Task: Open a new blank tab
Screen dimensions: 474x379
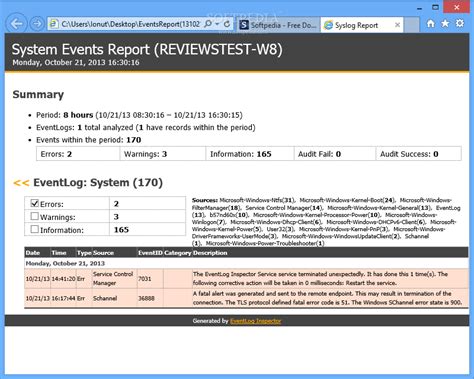Action: click(412, 25)
